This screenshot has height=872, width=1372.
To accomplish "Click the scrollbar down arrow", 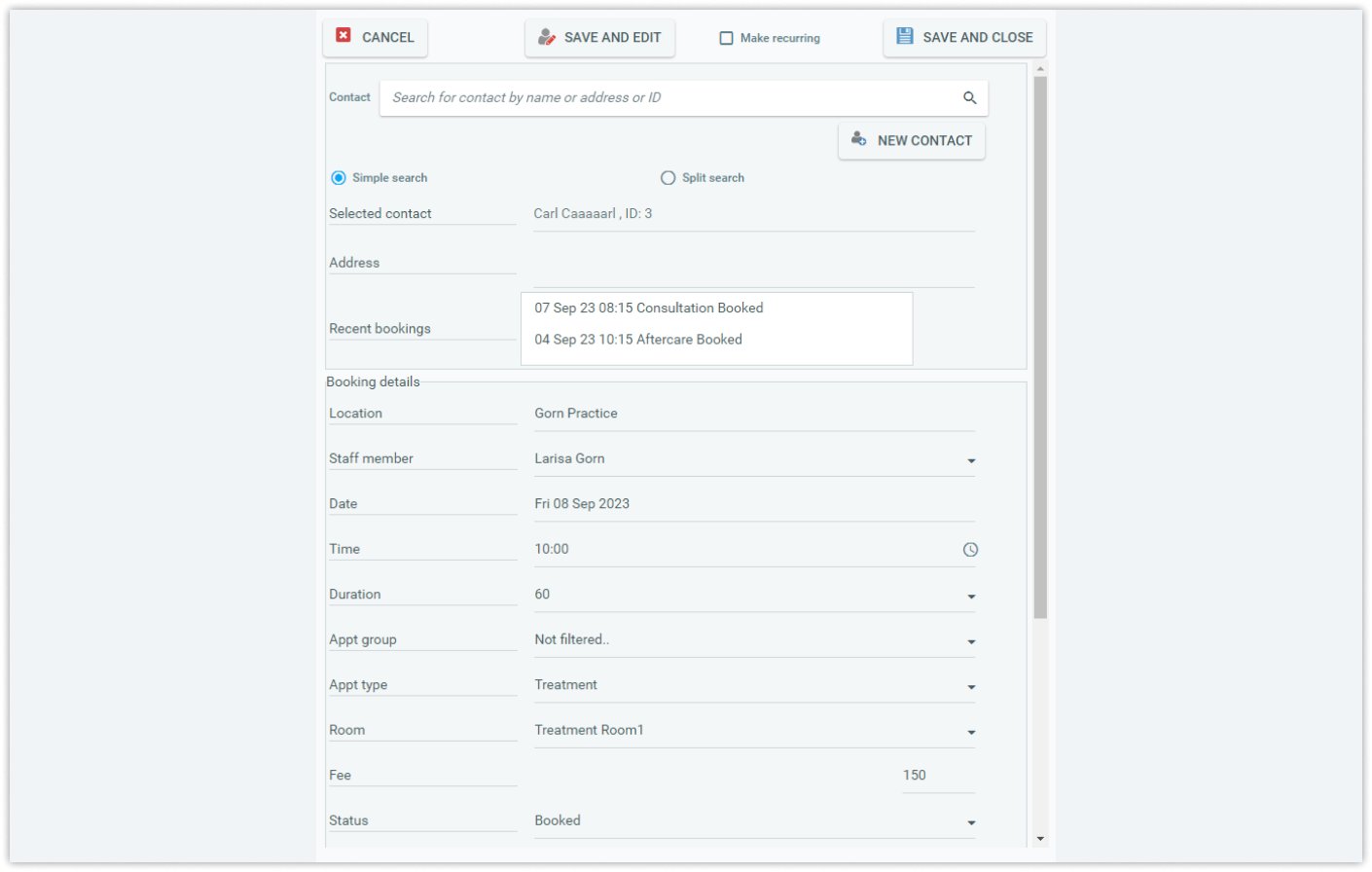I will pos(1040,838).
